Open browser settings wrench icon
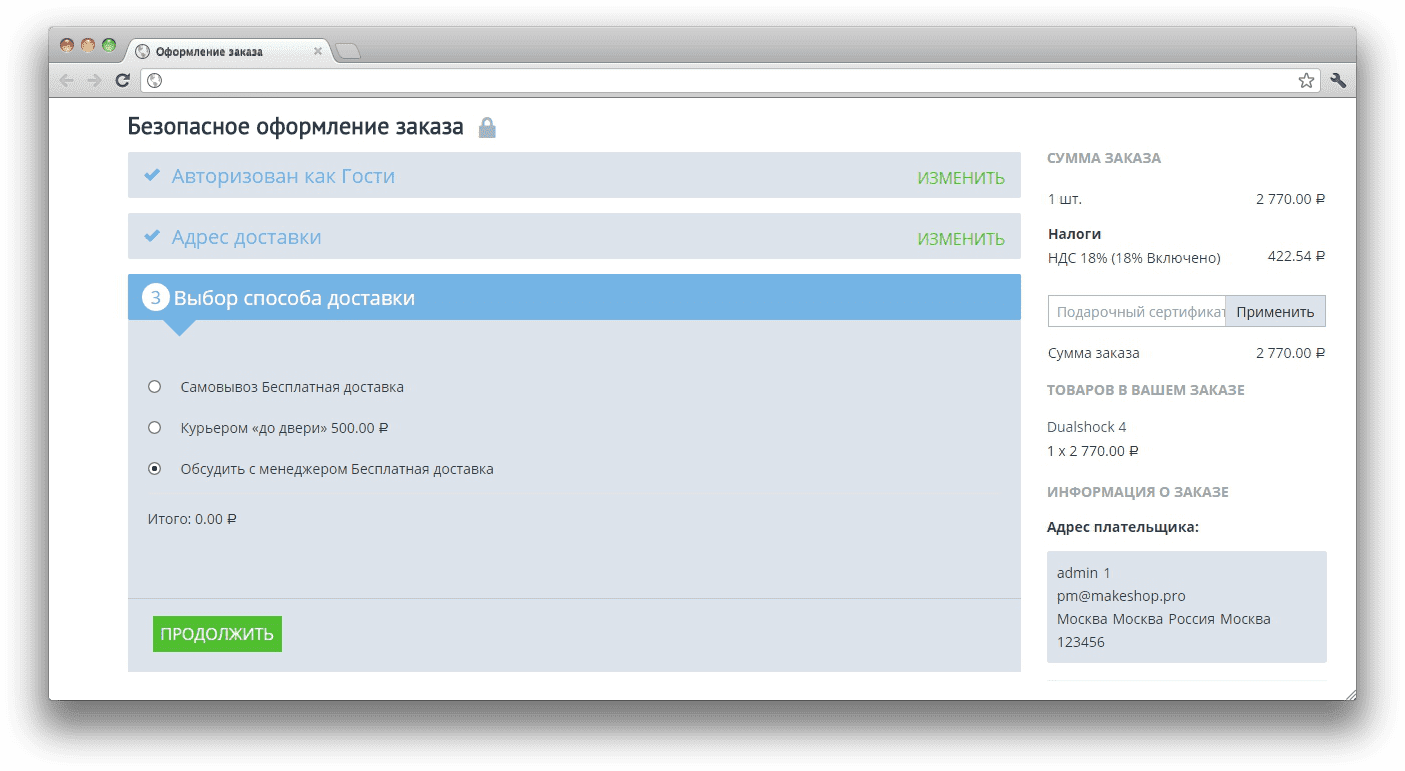This screenshot has width=1405, height=771. tap(1338, 81)
